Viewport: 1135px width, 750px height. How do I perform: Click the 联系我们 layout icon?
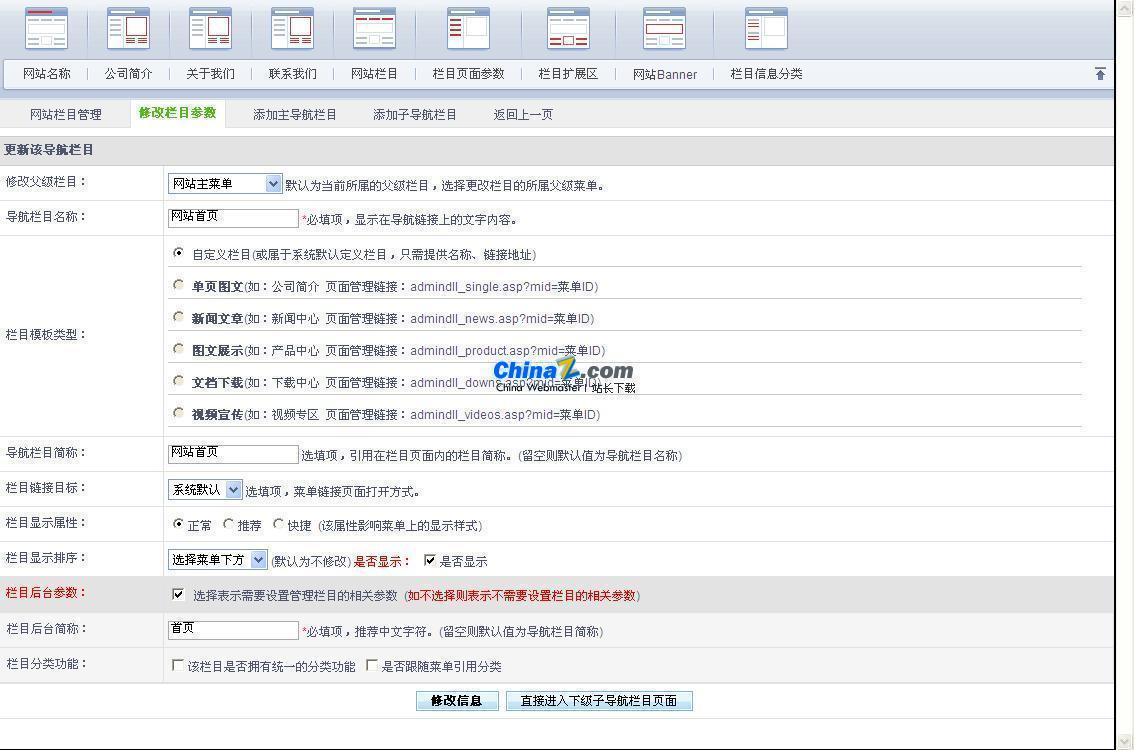(x=292, y=28)
